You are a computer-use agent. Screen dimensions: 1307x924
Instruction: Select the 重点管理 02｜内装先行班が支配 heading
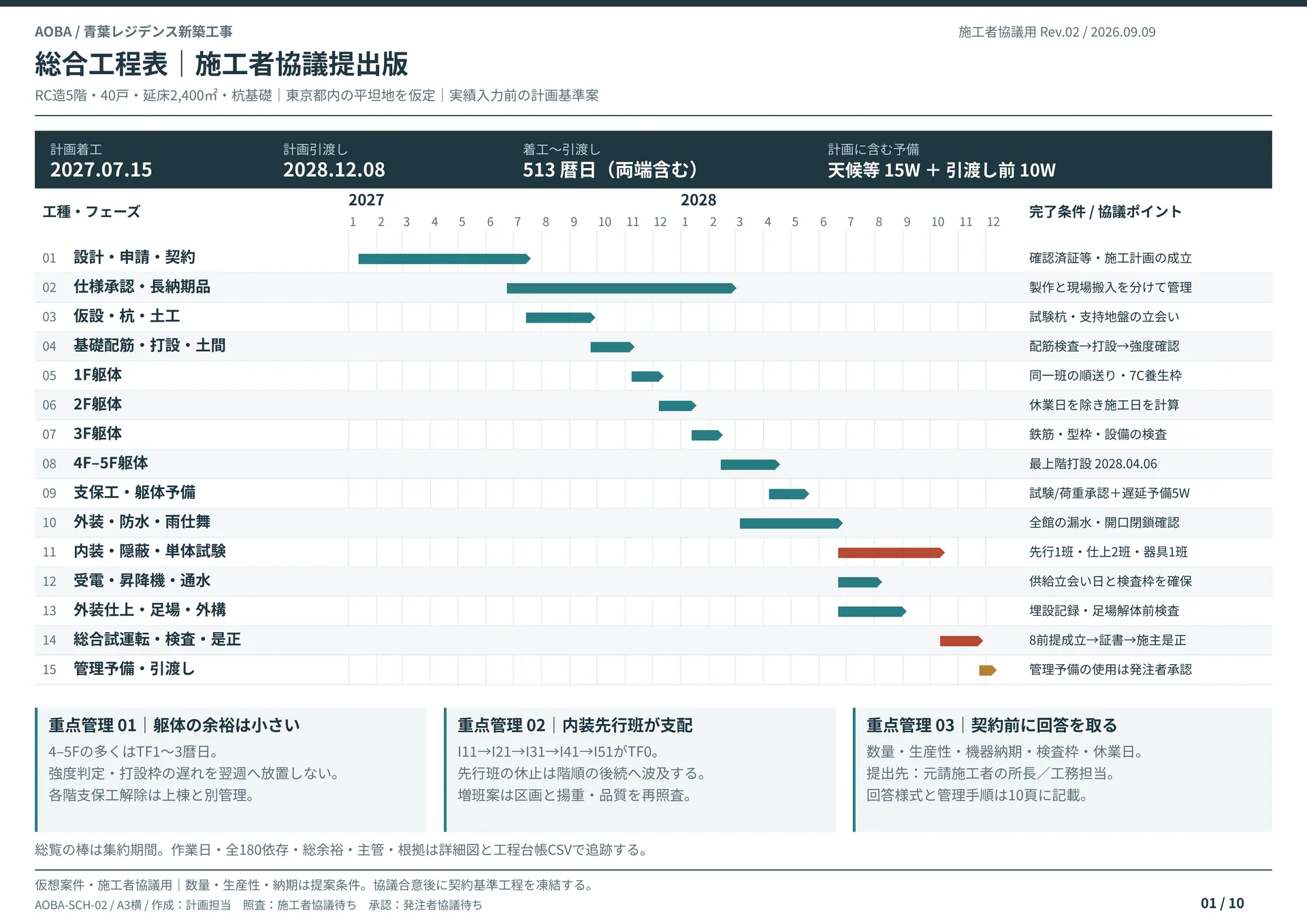575,725
